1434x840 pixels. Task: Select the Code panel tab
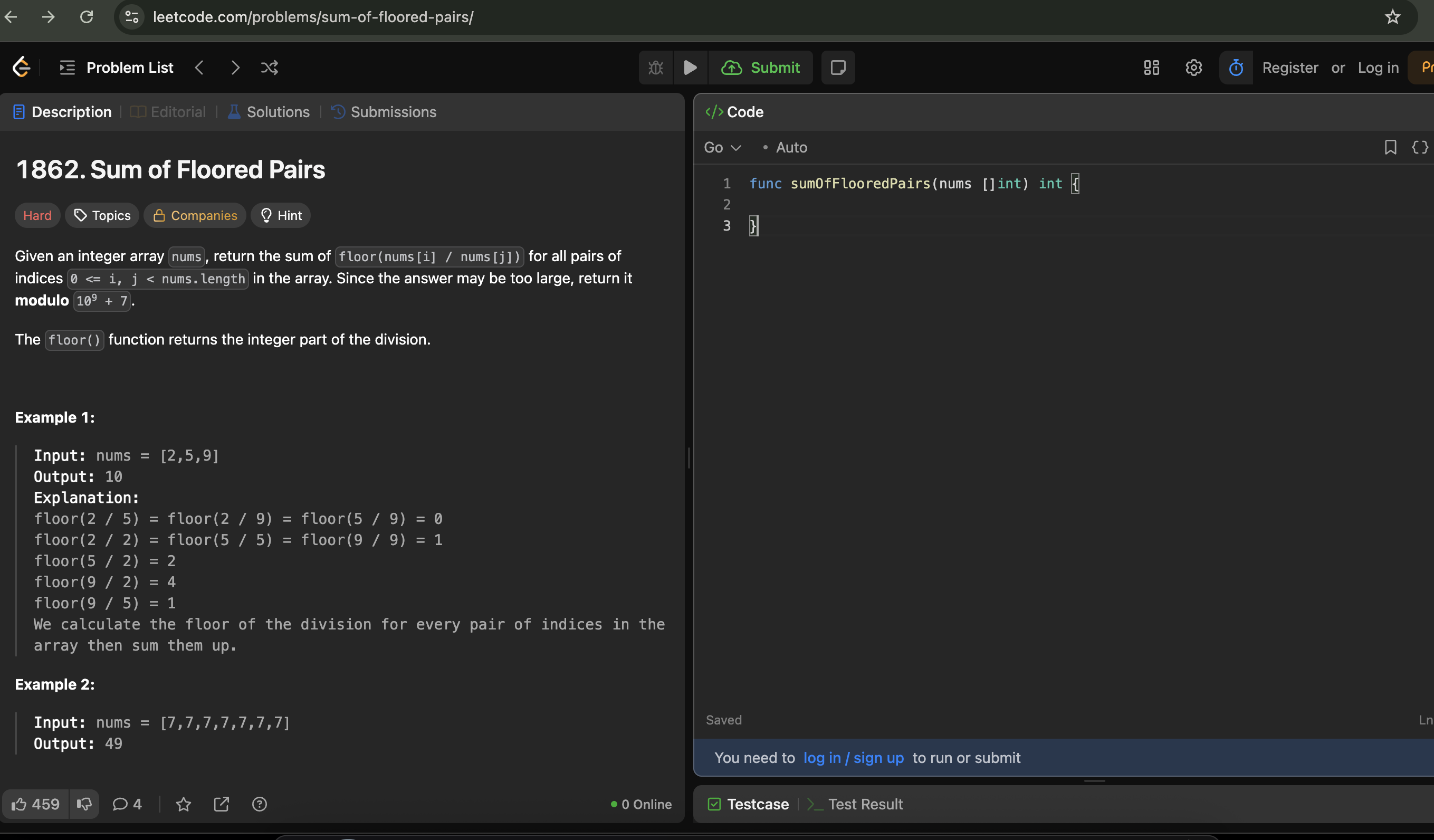pyautogui.click(x=734, y=112)
